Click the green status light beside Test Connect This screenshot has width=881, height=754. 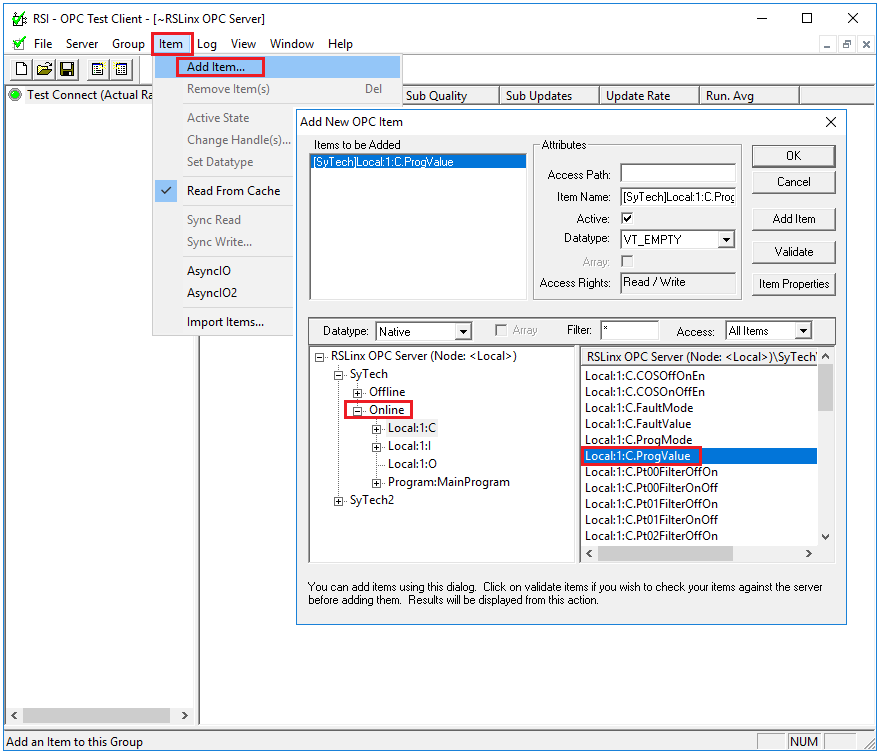click(15, 95)
